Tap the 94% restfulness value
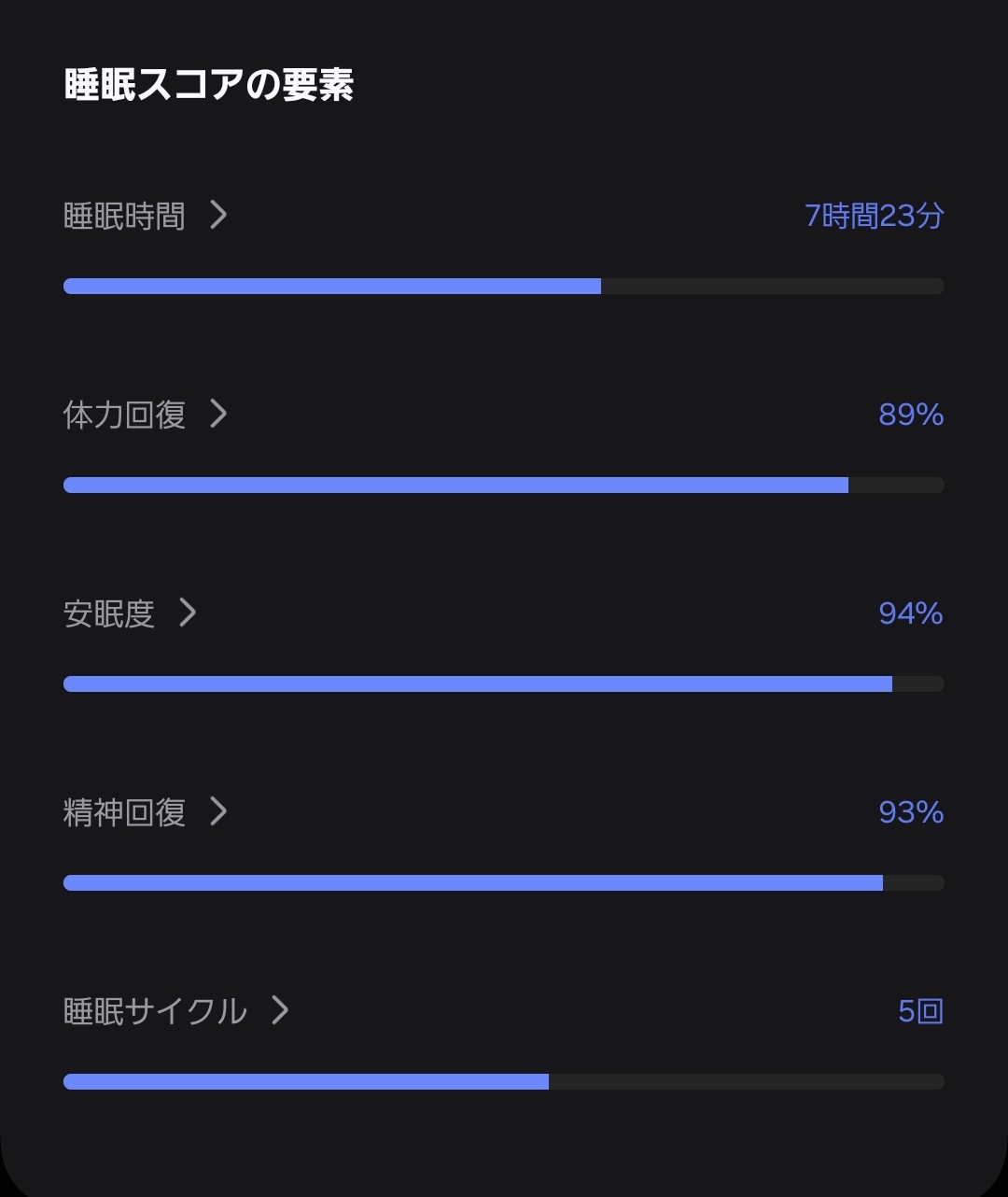This screenshot has width=1008, height=1197. (911, 613)
